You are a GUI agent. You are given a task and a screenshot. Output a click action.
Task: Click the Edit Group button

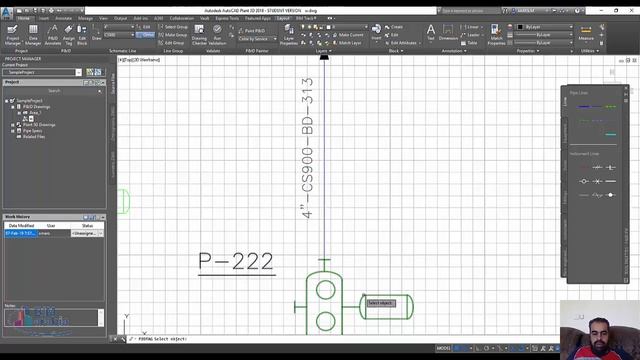point(171,43)
